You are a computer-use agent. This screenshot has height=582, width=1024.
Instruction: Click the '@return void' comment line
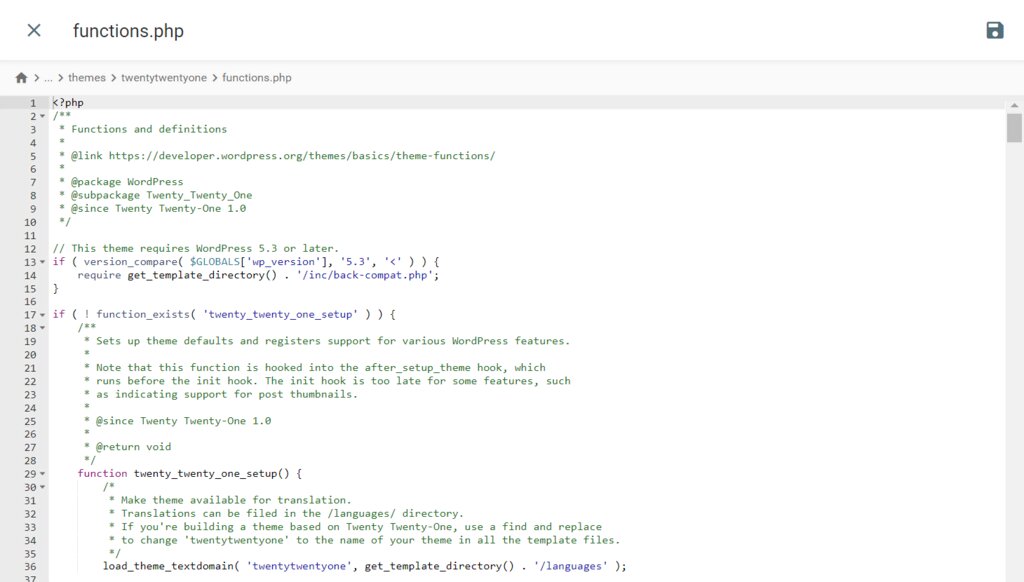tap(133, 447)
